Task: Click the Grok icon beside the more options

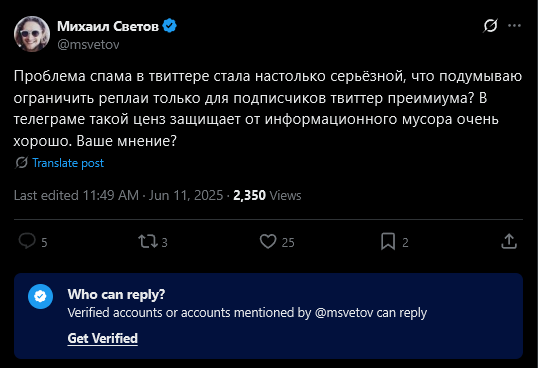Action: tap(490, 26)
